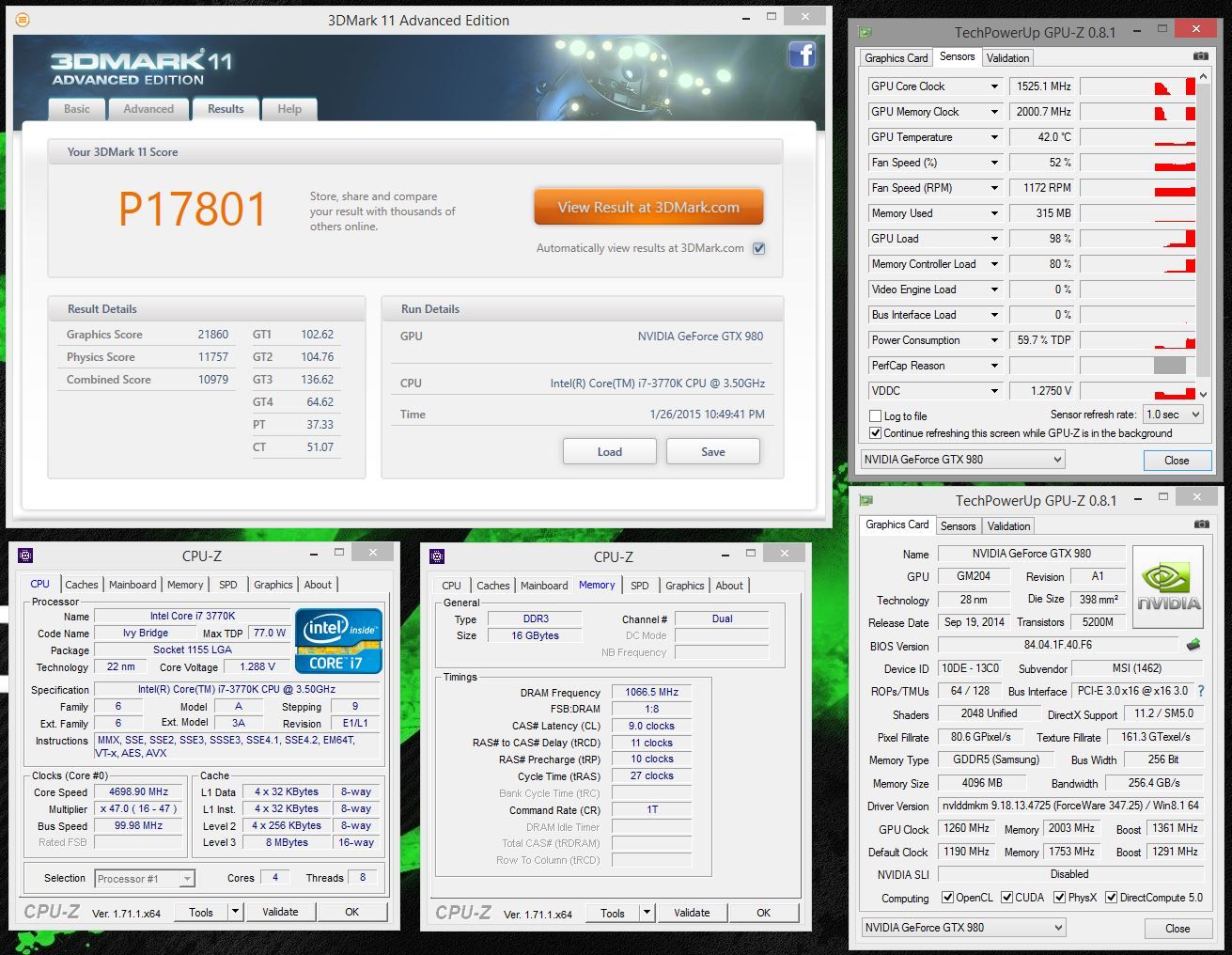Toggle the PhysX checkbox in GPU-Z

pyautogui.click(x=1060, y=898)
